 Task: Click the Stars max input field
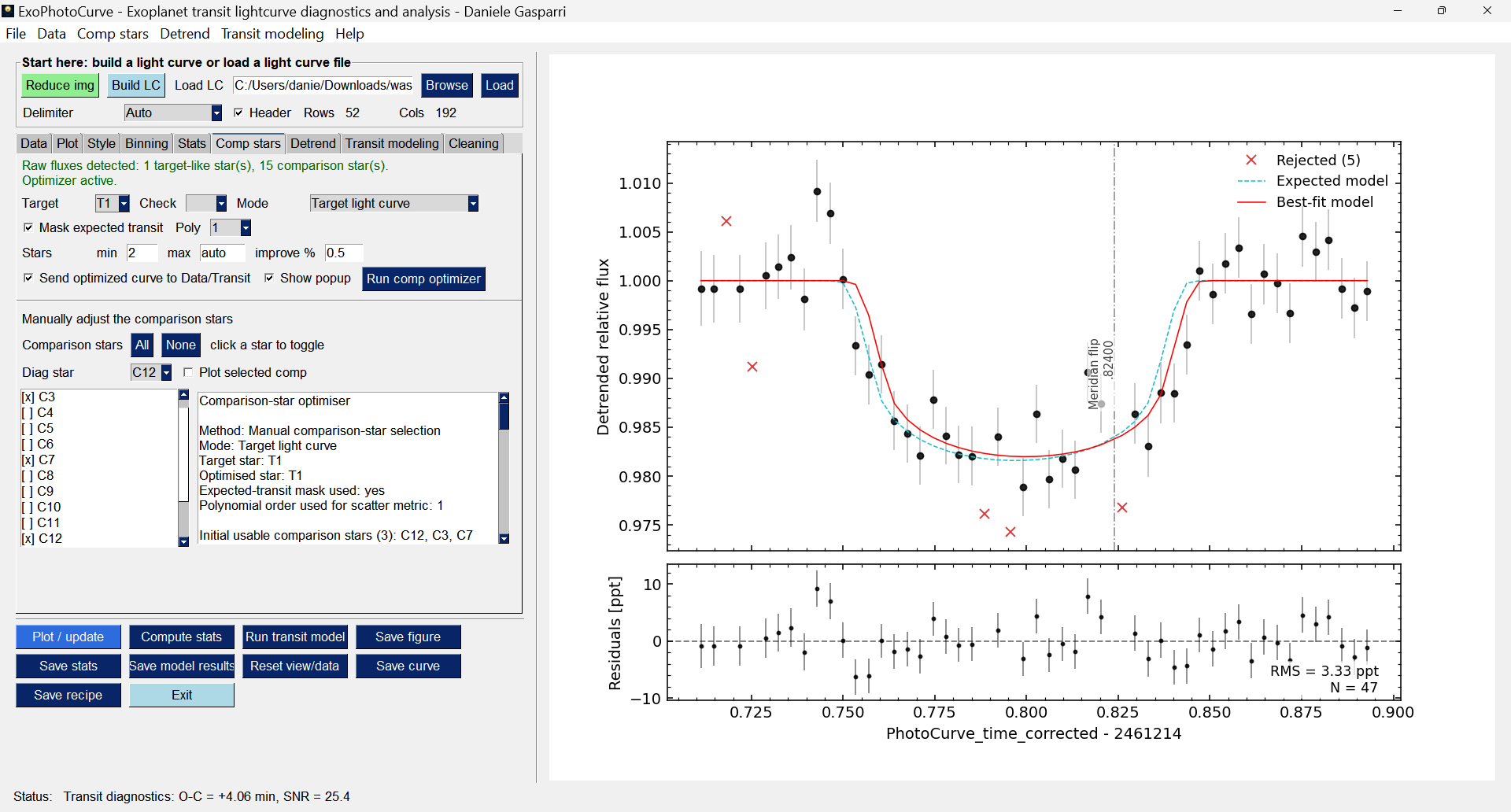(x=221, y=253)
